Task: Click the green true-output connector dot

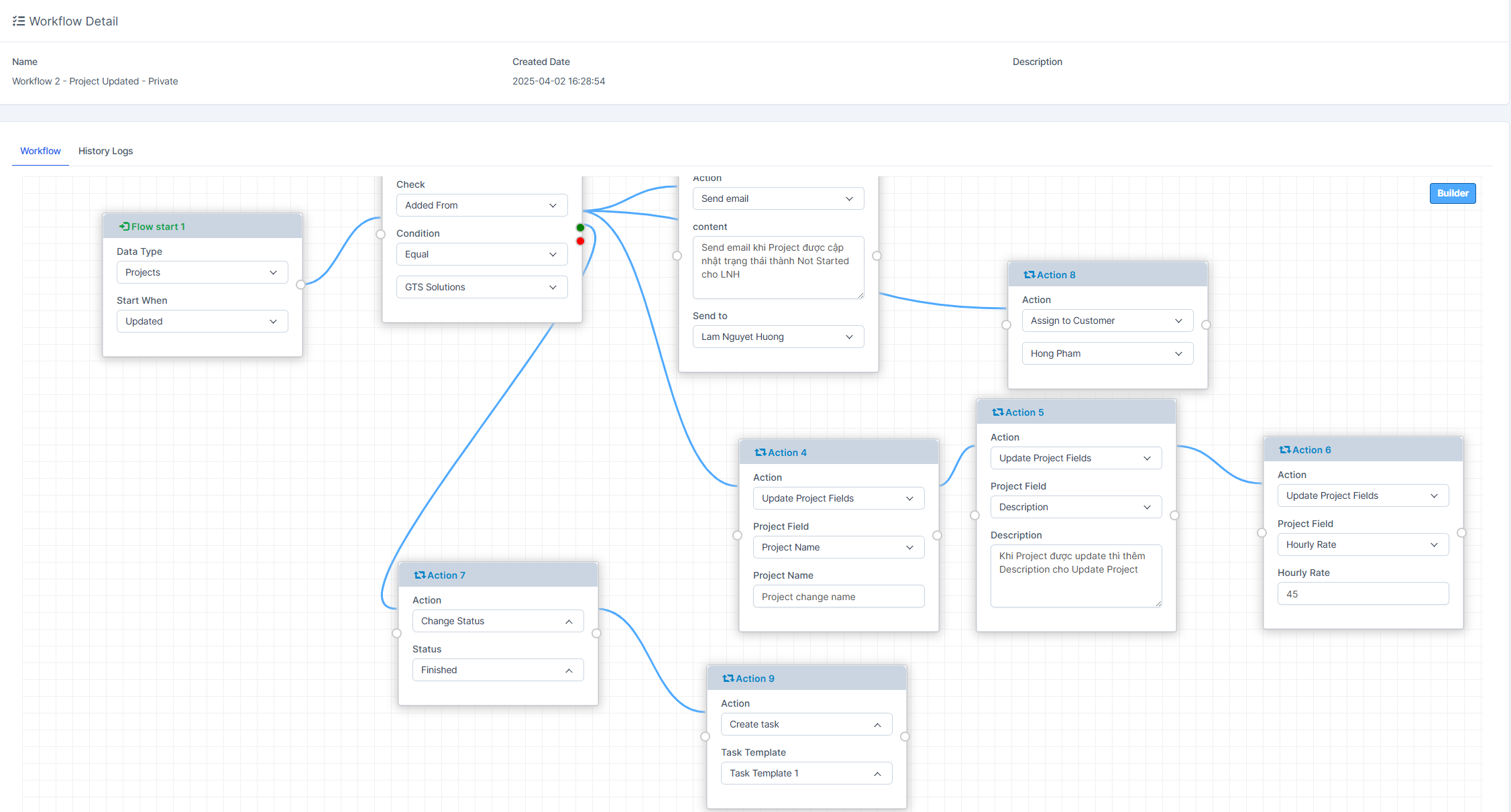Action: 580,228
